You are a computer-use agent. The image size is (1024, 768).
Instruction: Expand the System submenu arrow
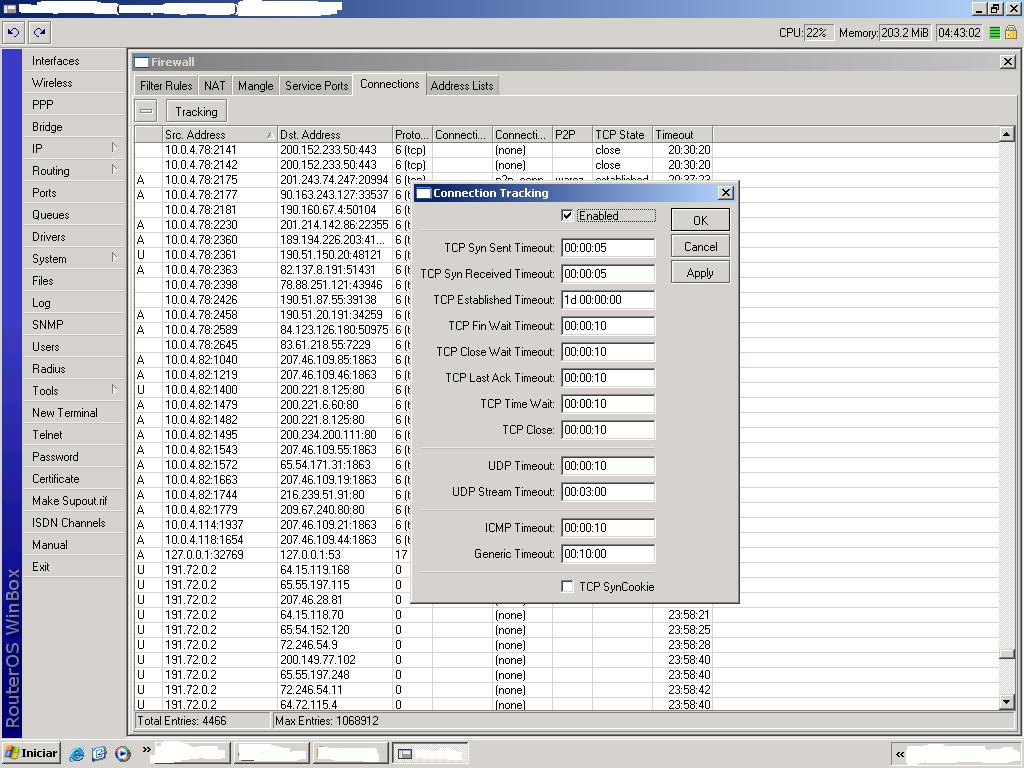114,257
